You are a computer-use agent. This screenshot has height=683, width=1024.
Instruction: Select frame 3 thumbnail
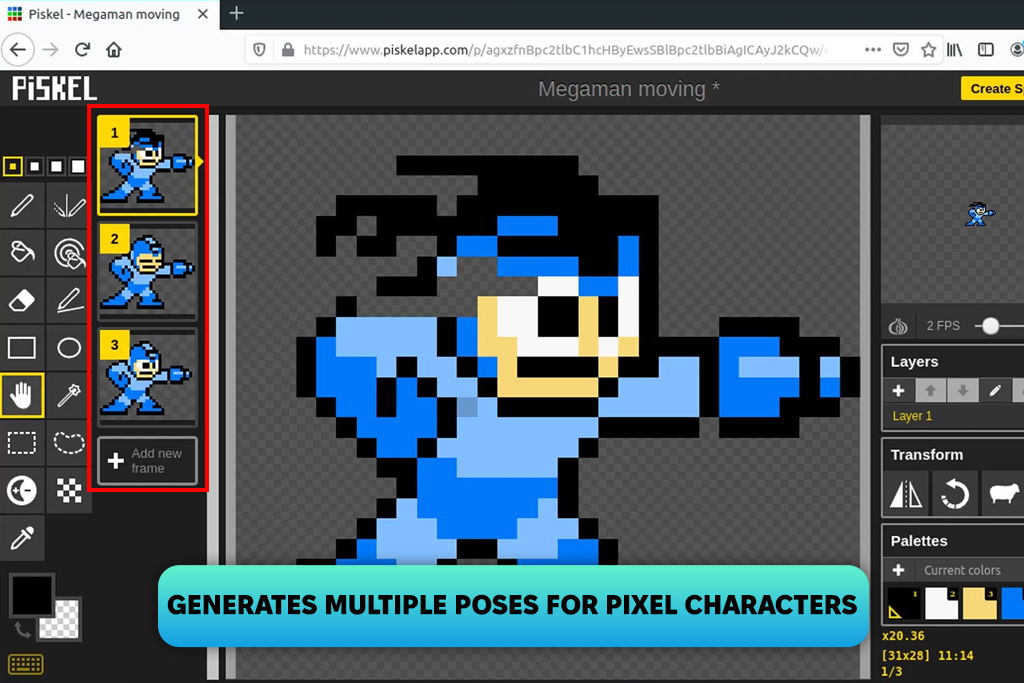[x=148, y=377]
